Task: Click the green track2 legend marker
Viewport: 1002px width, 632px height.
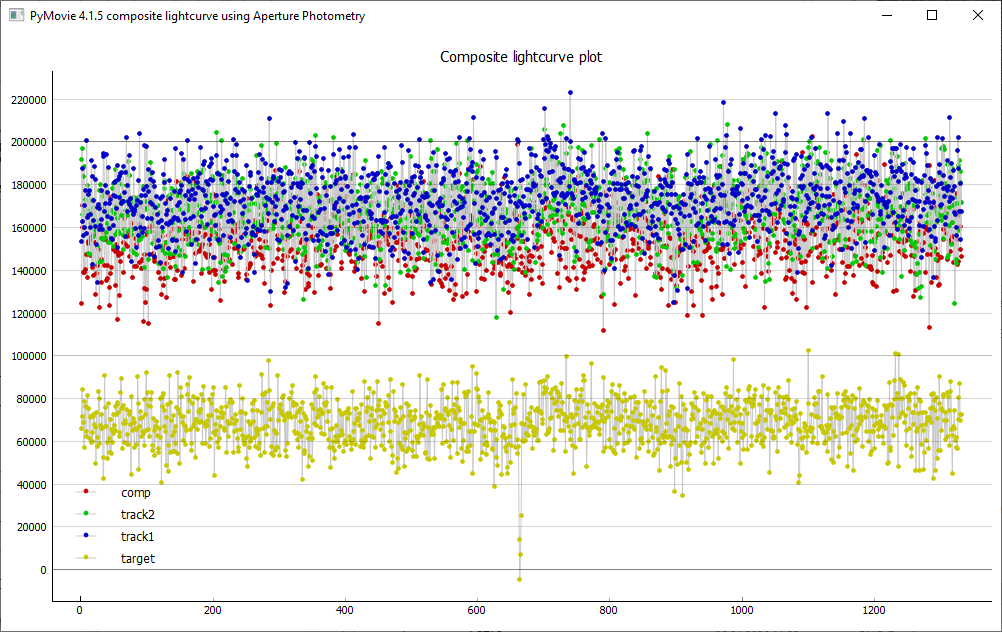Action: pyautogui.click(x=86, y=514)
